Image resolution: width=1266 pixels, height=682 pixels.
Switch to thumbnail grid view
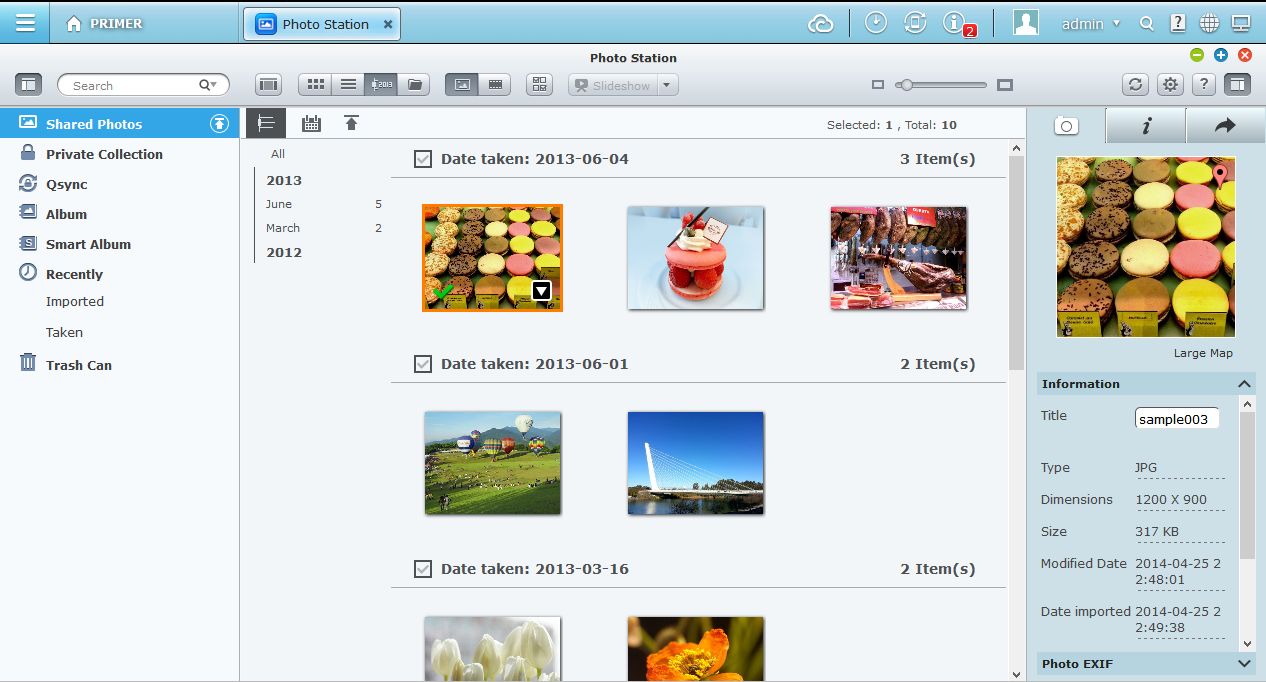click(x=315, y=85)
